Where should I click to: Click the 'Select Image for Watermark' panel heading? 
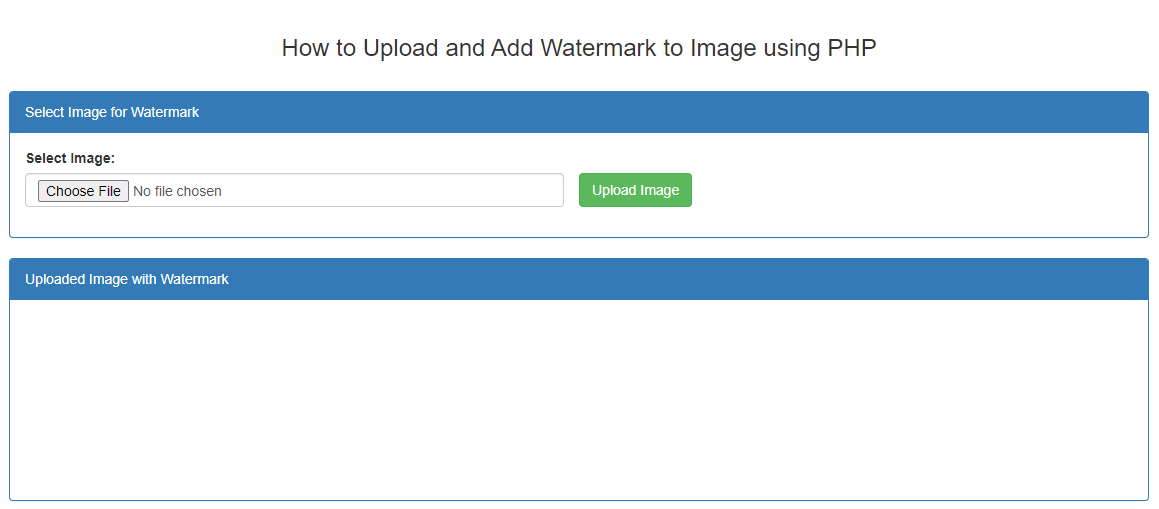[x=112, y=112]
